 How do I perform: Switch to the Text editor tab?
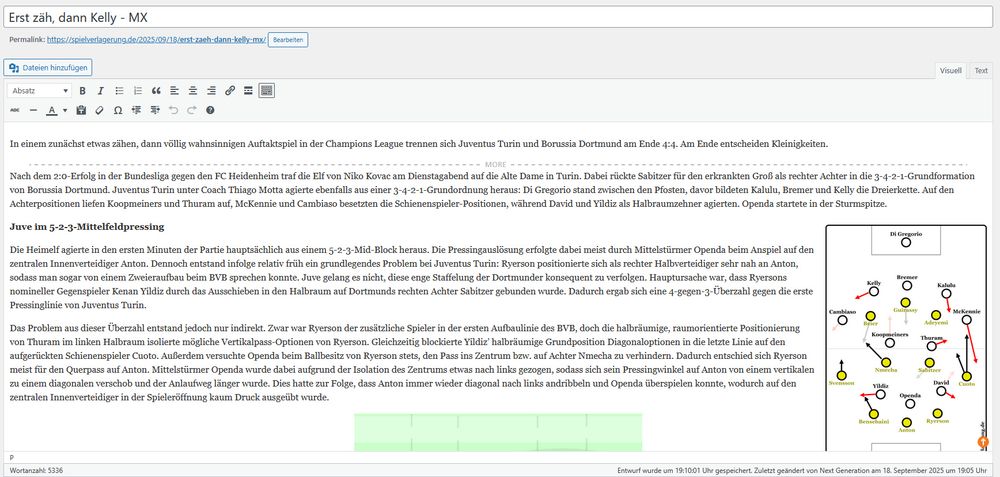click(981, 71)
